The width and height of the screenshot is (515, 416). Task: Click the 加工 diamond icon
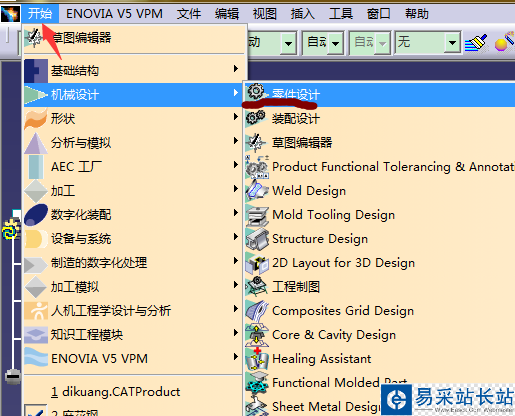tap(35, 191)
